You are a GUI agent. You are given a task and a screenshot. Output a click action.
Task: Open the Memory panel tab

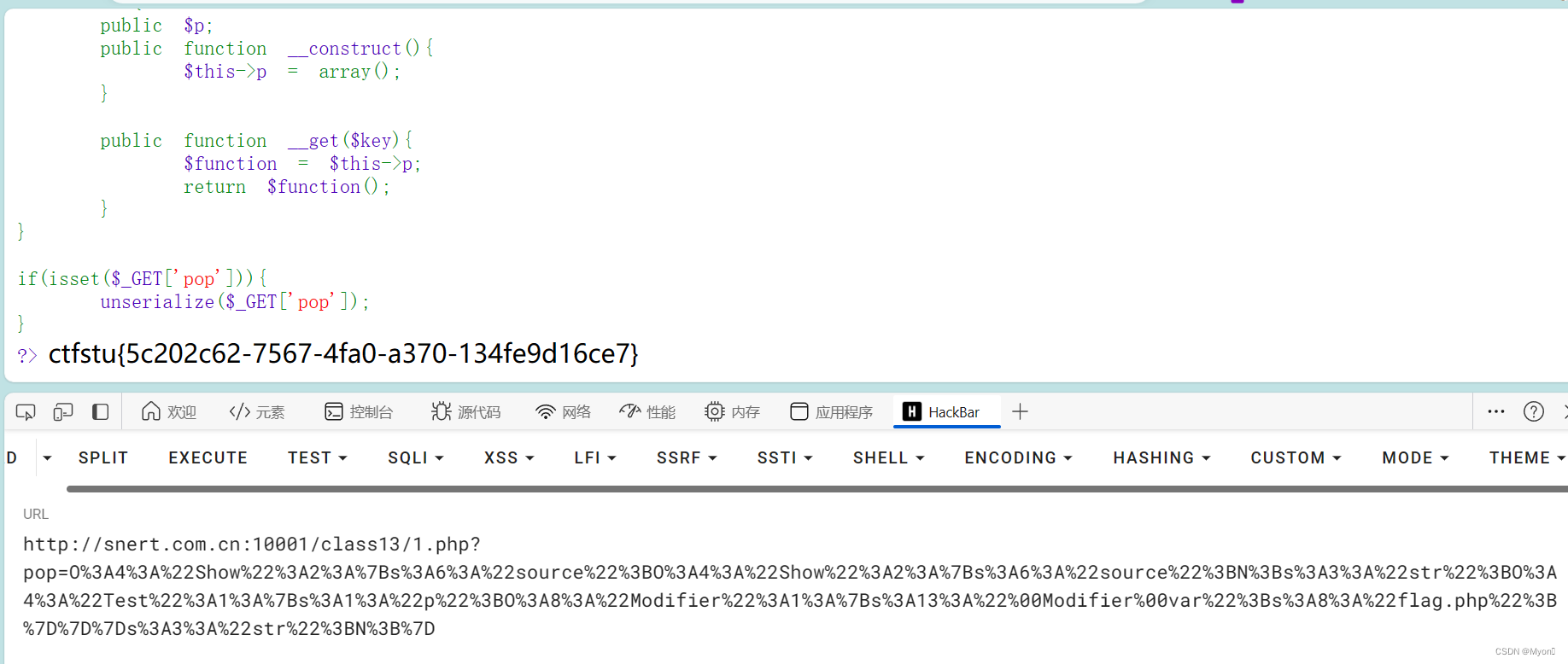[732, 412]
